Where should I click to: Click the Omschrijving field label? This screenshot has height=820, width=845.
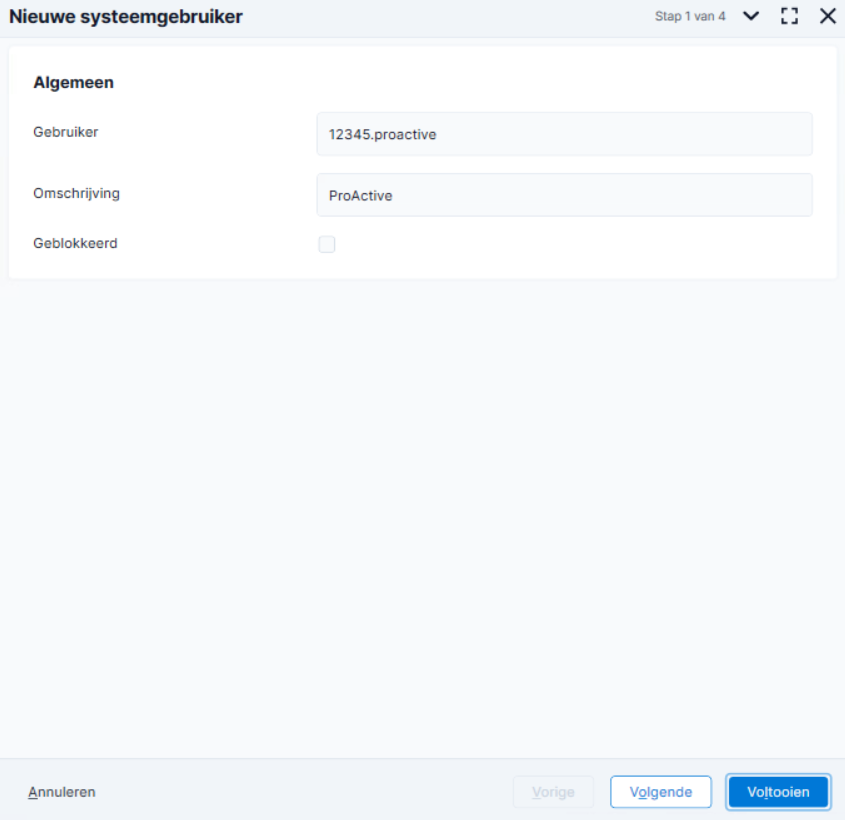[x=77, y=193]
